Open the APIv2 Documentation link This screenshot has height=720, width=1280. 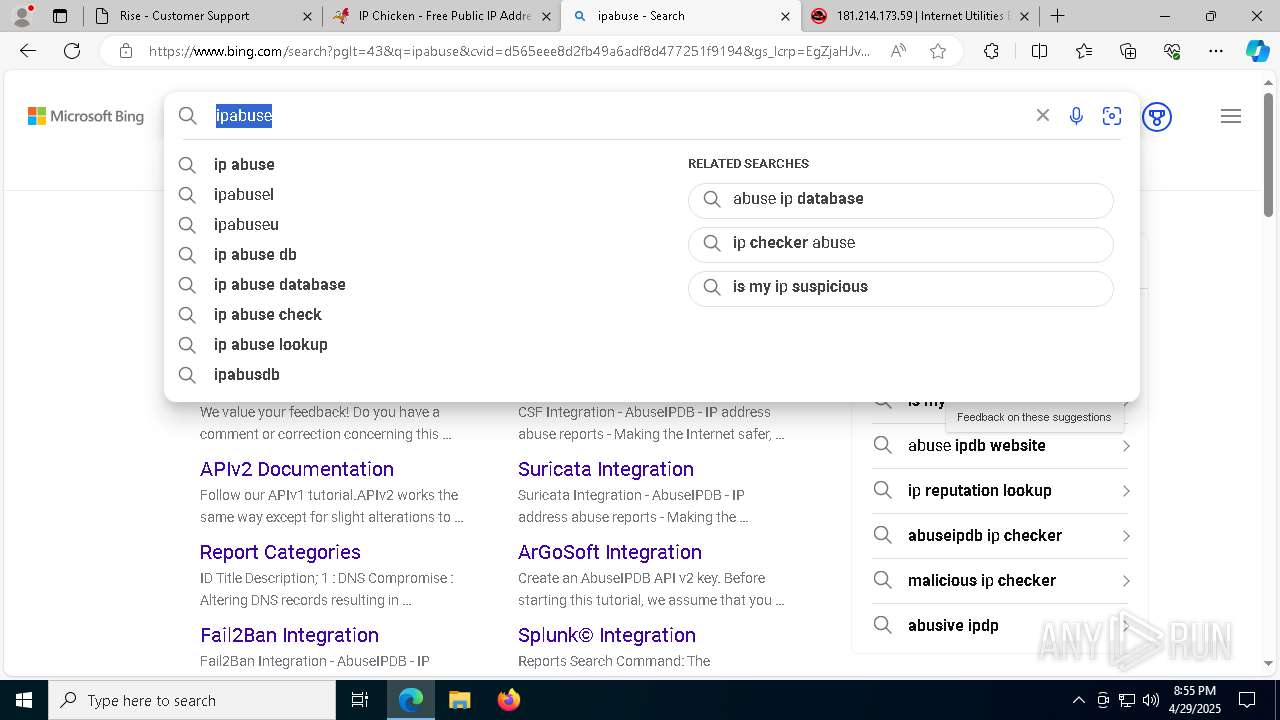point(296,469)
